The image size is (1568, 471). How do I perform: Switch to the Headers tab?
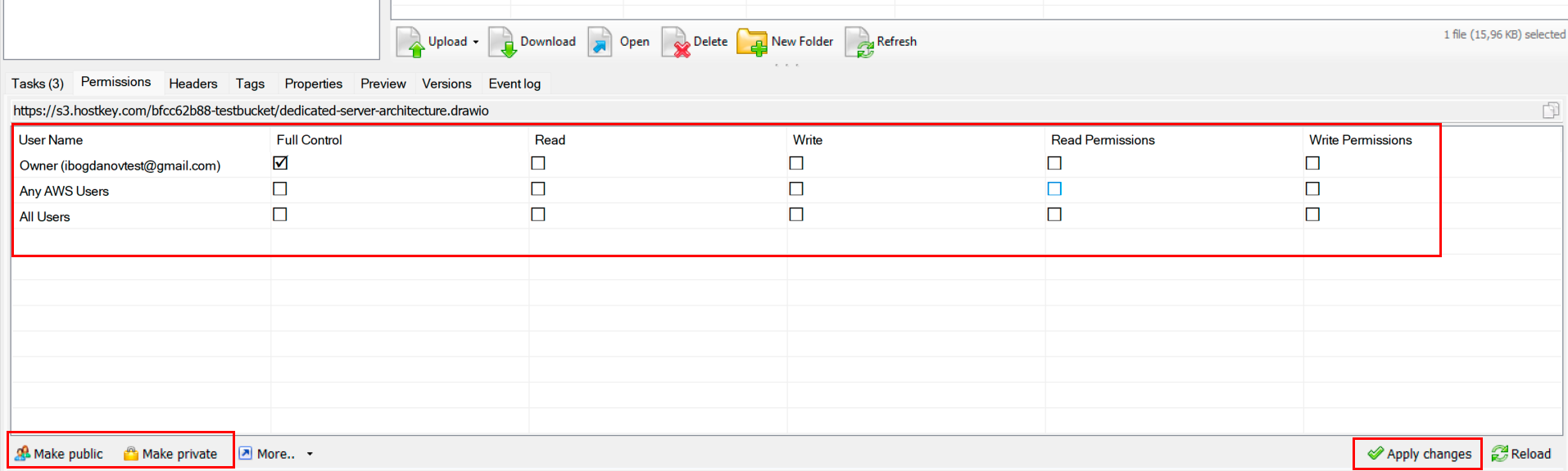[193, 84]
